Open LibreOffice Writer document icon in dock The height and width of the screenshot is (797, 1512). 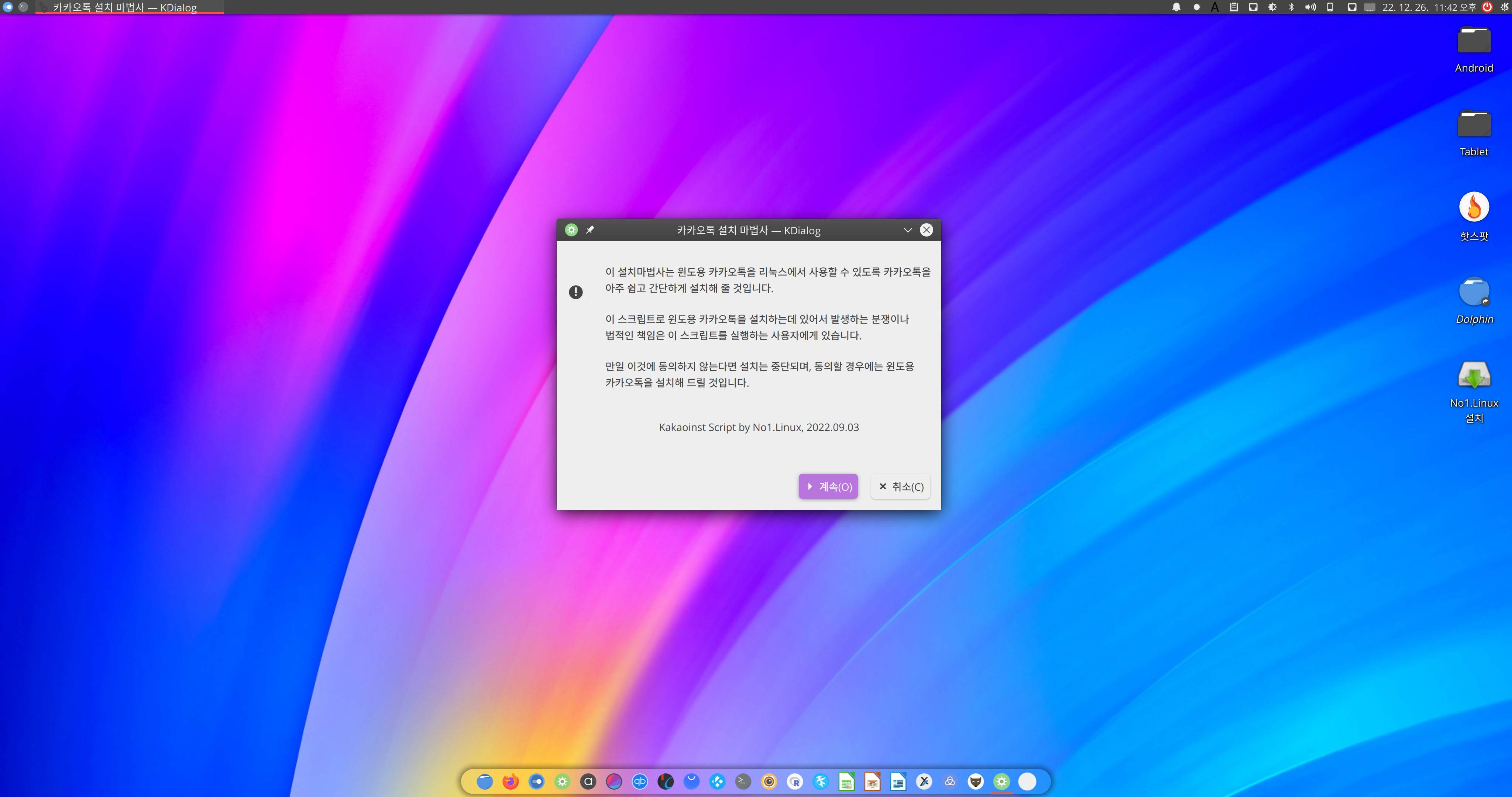coord(898,781)
